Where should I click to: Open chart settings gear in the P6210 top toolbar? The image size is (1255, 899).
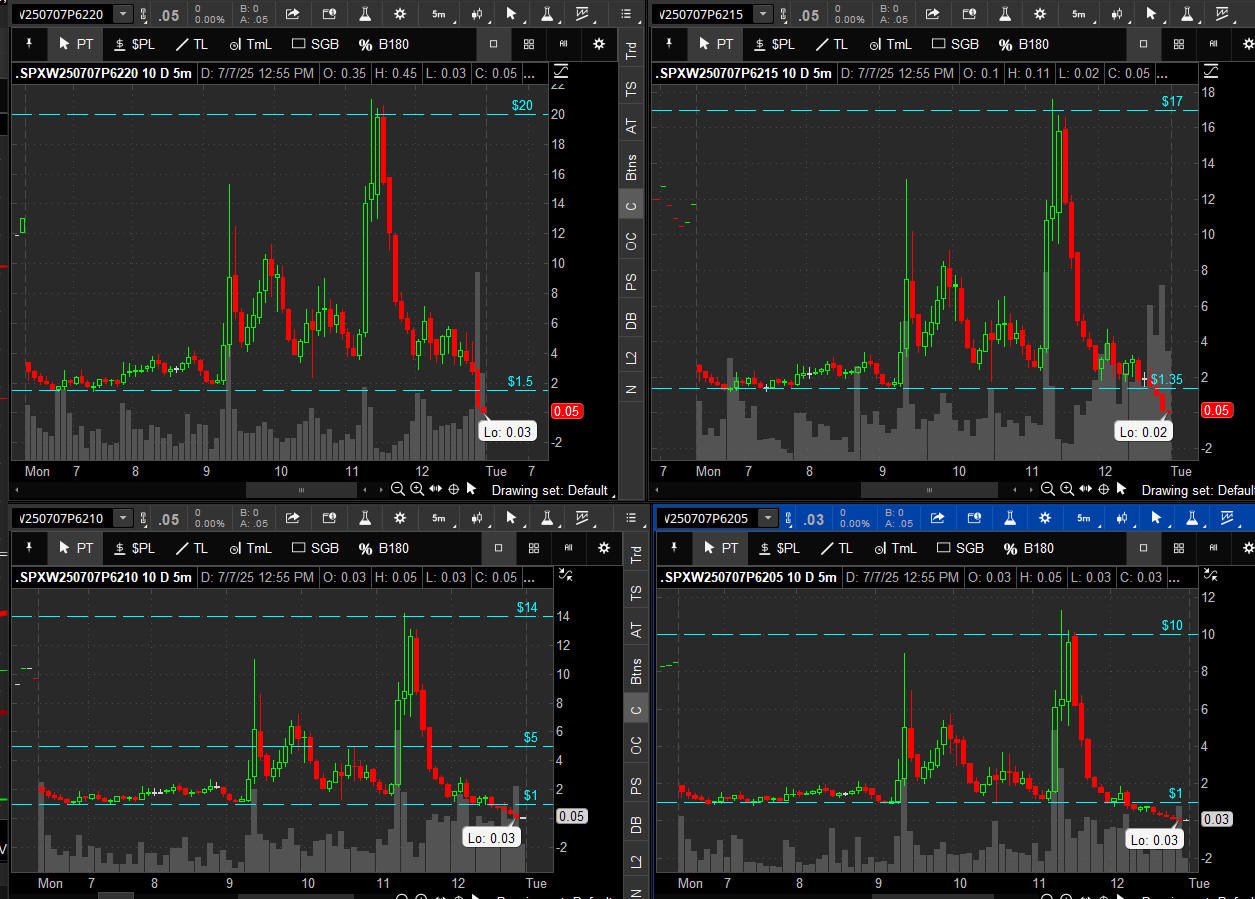[401, 518]
